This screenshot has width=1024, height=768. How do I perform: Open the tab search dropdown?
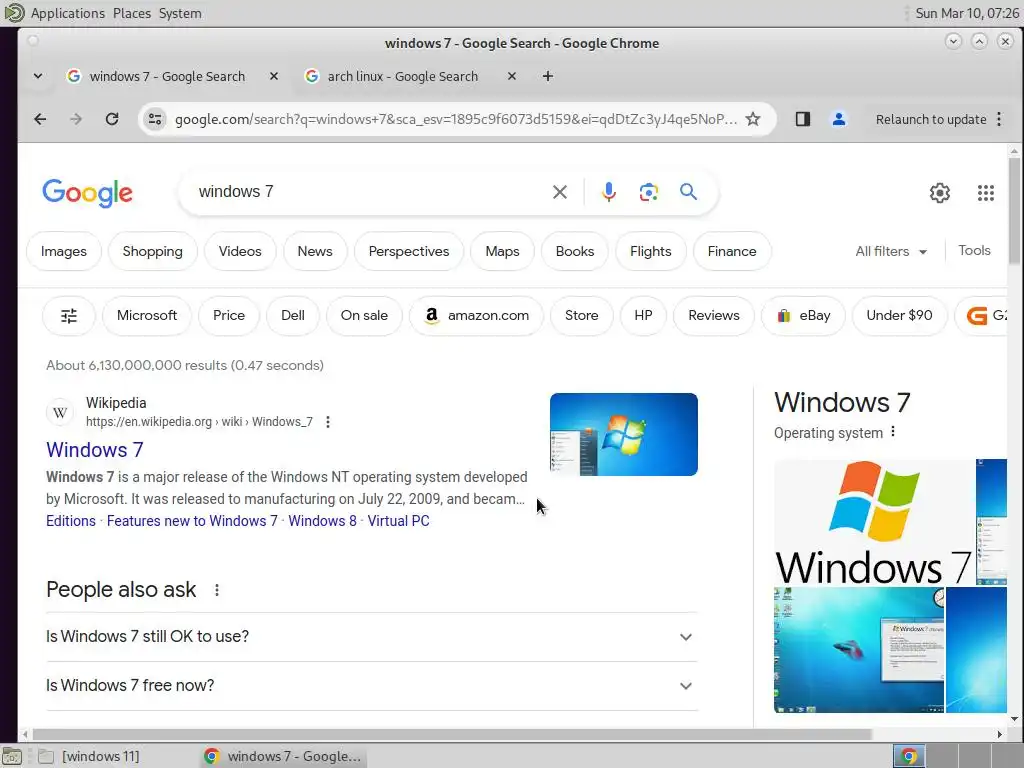tap(38, 76)
